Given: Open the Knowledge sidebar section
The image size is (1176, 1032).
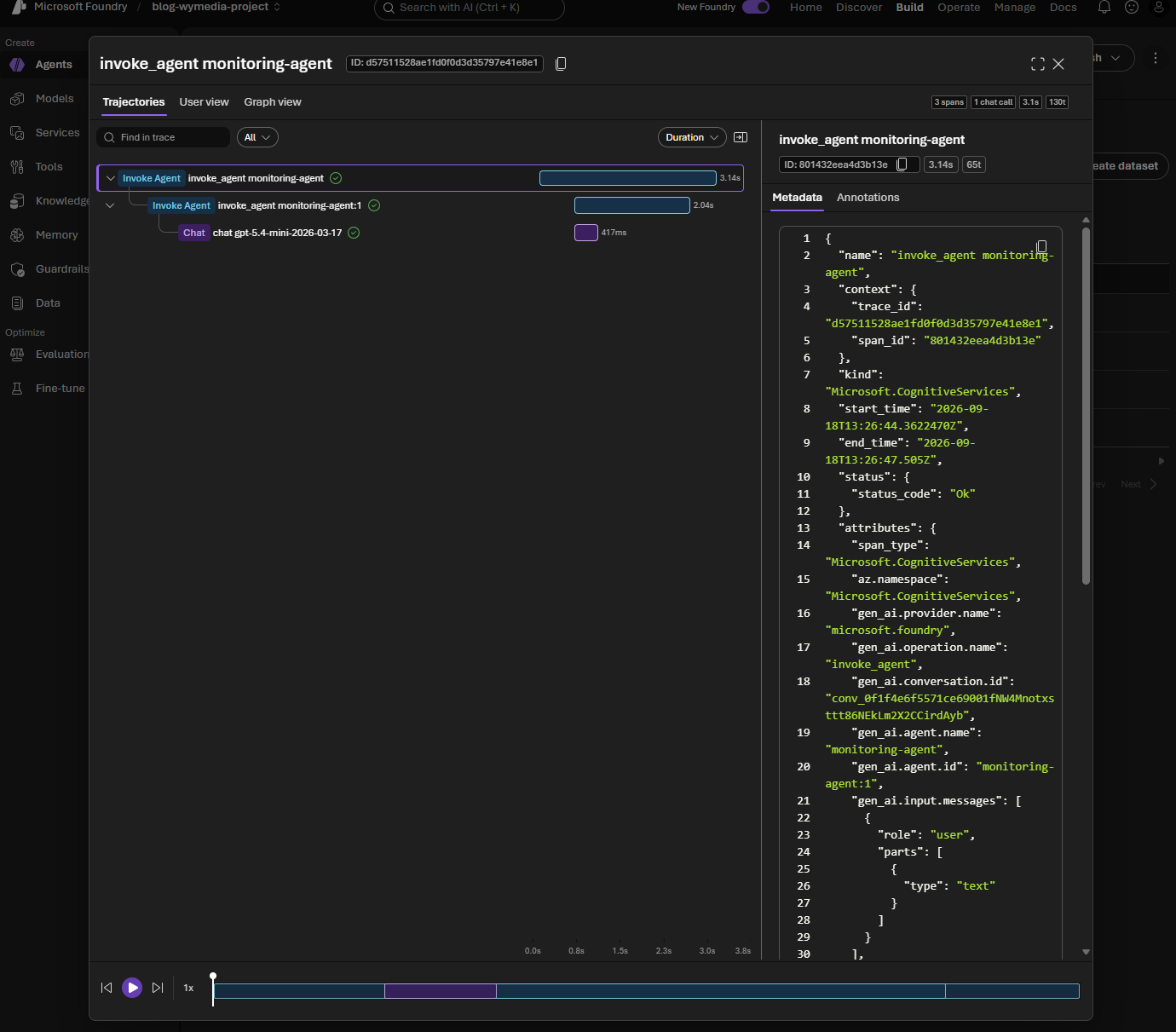Looking at the screenshot, I should click(x=44, y=201).
